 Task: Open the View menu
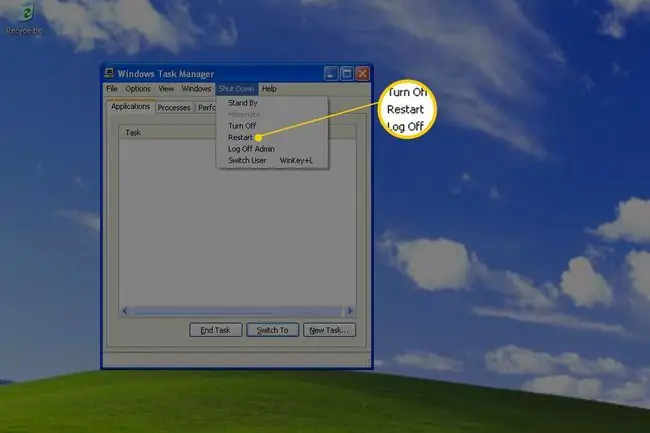point(166,89)
